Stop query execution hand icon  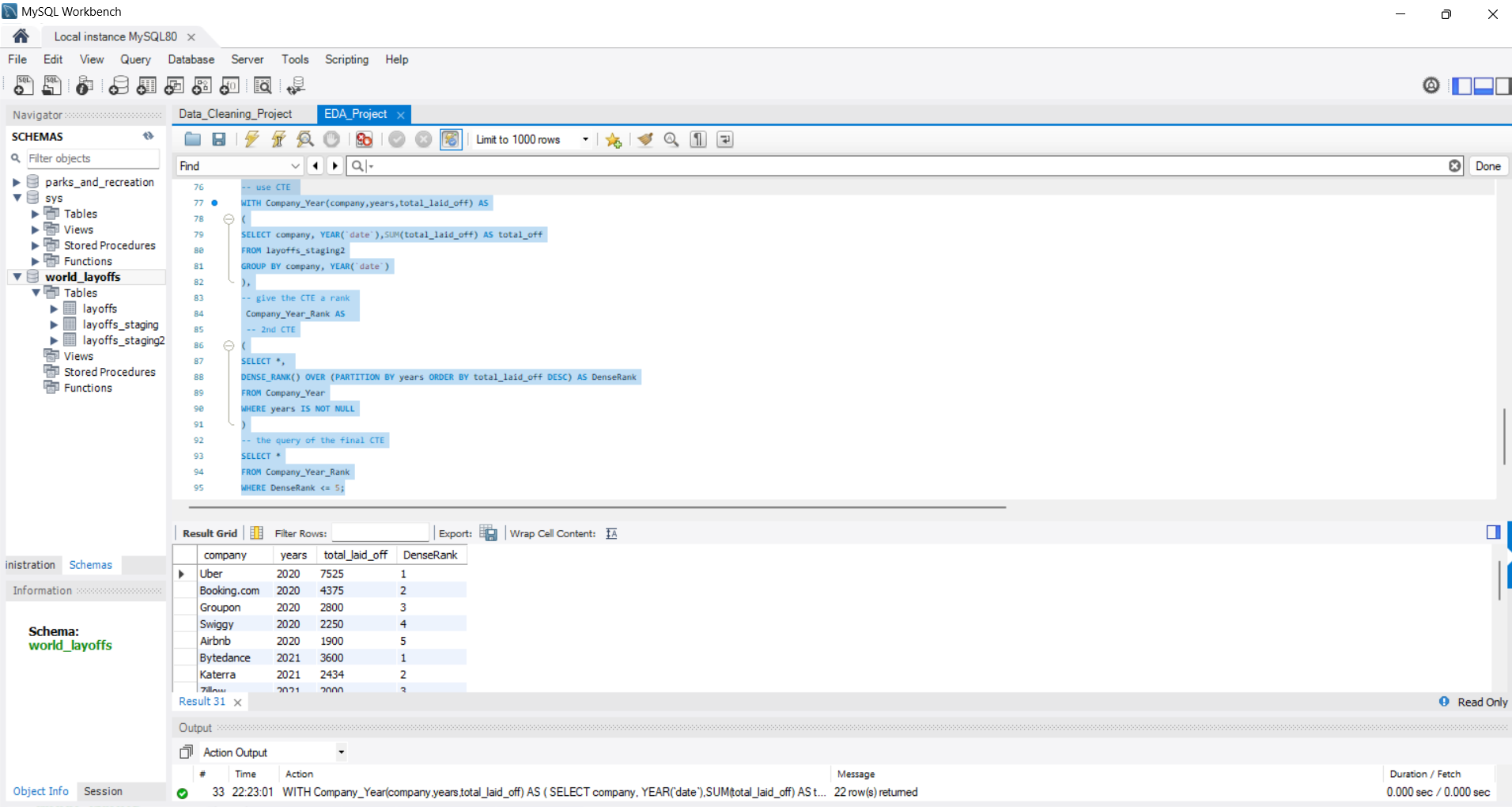point(331,139)
